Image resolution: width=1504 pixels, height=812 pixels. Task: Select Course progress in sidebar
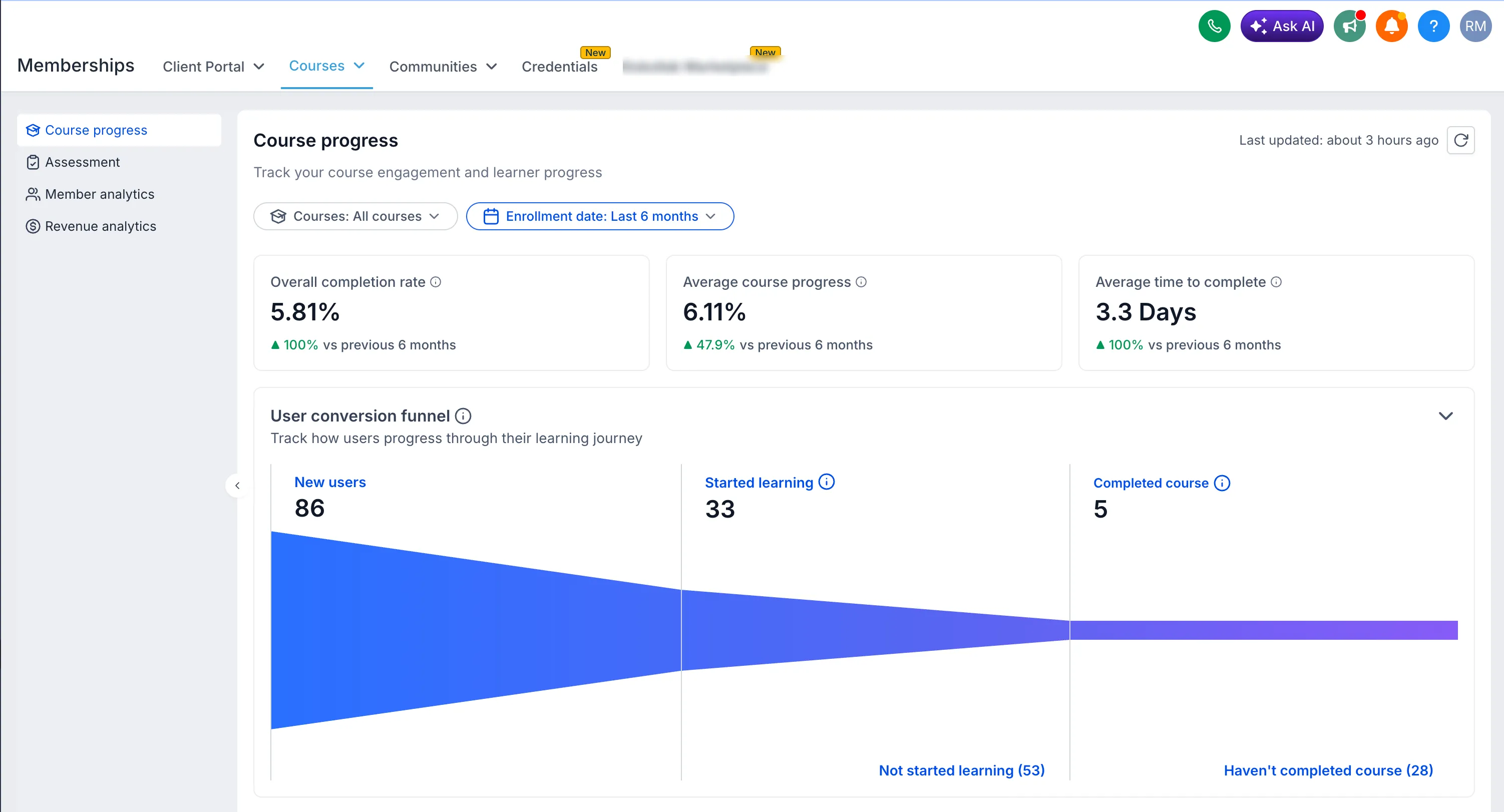point(119,130)
